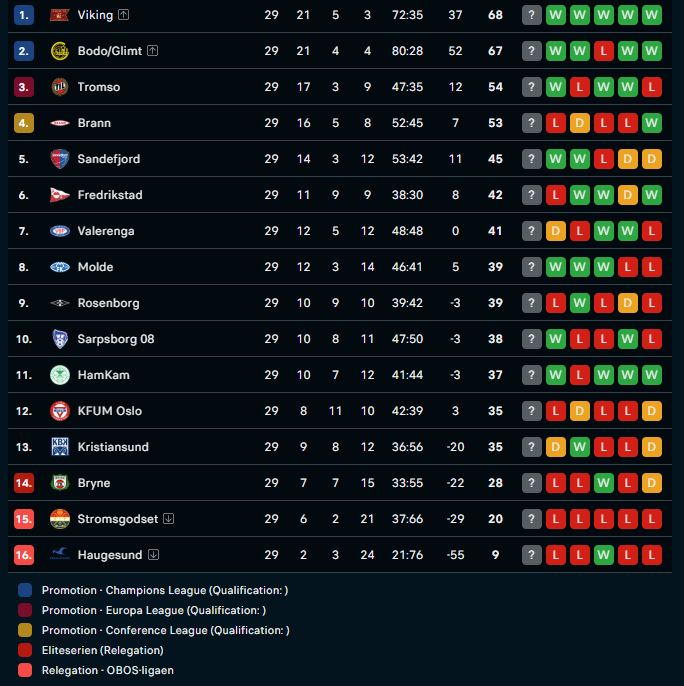The height and width of the screenshot is (686, 684).
Task: Click the rank 1 position badge
Action: click(24, 15)
